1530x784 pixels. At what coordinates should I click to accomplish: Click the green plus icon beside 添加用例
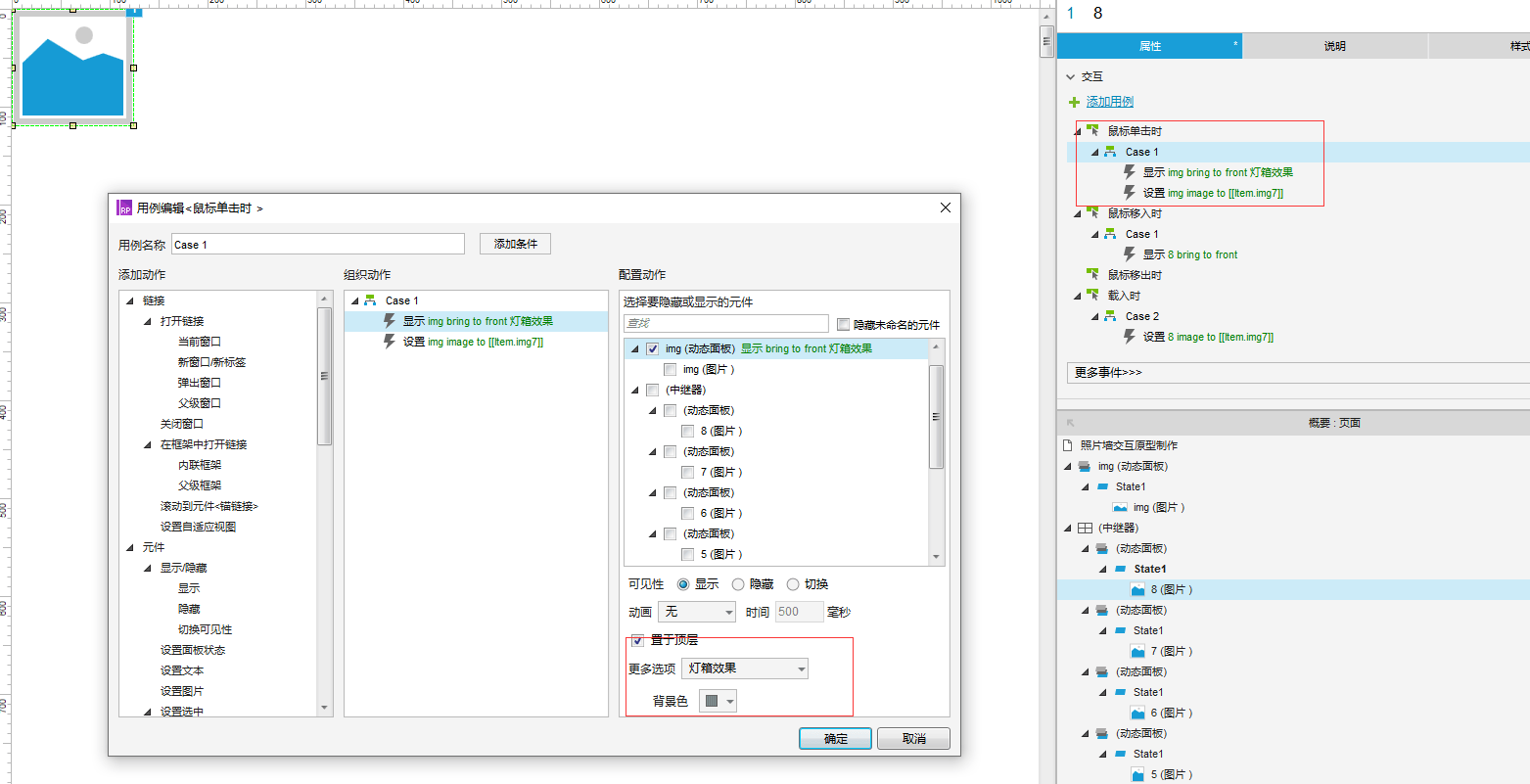1074,102
